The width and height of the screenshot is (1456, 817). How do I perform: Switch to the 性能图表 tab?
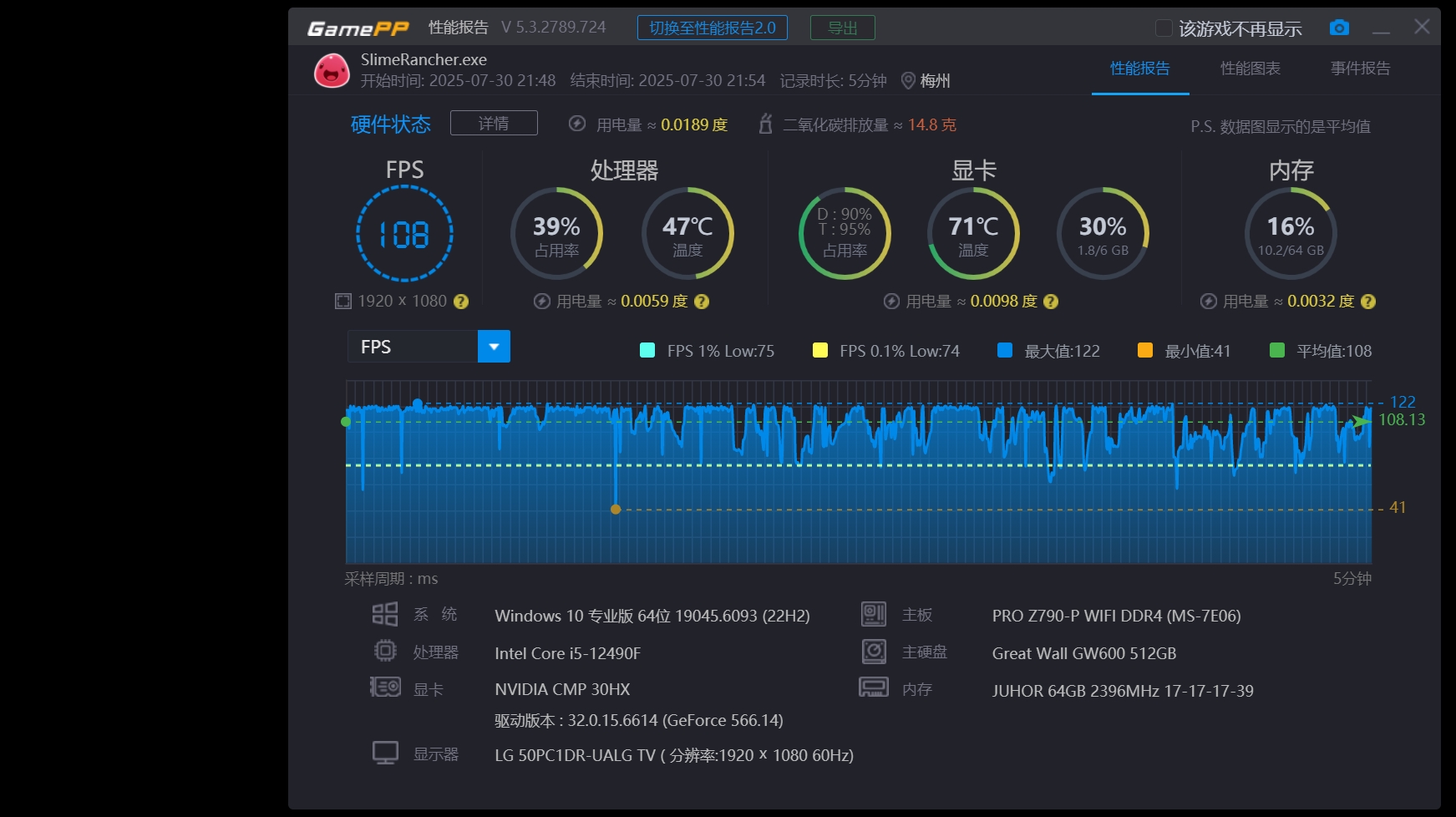click(x=1251, y=69)
